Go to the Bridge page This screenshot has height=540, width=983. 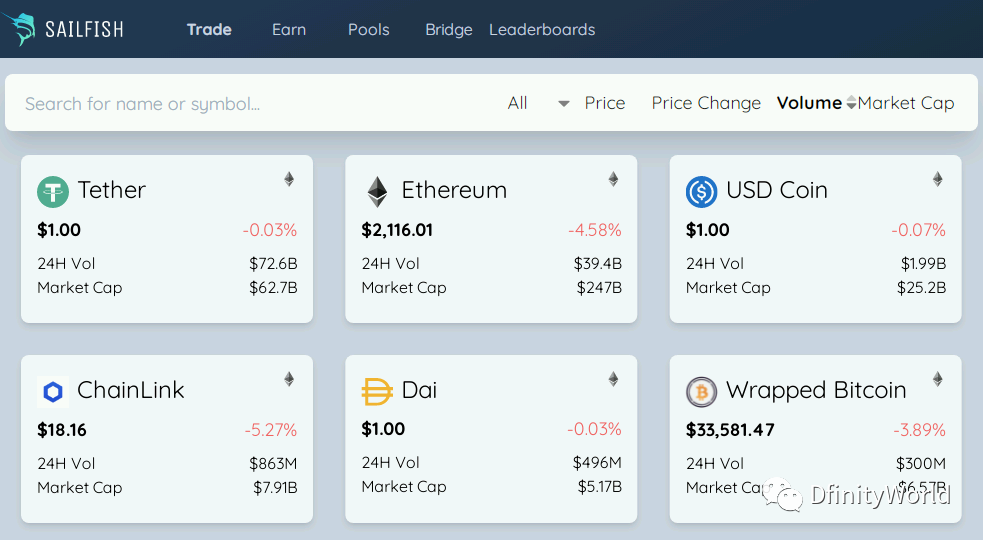(x=449, y=29)
